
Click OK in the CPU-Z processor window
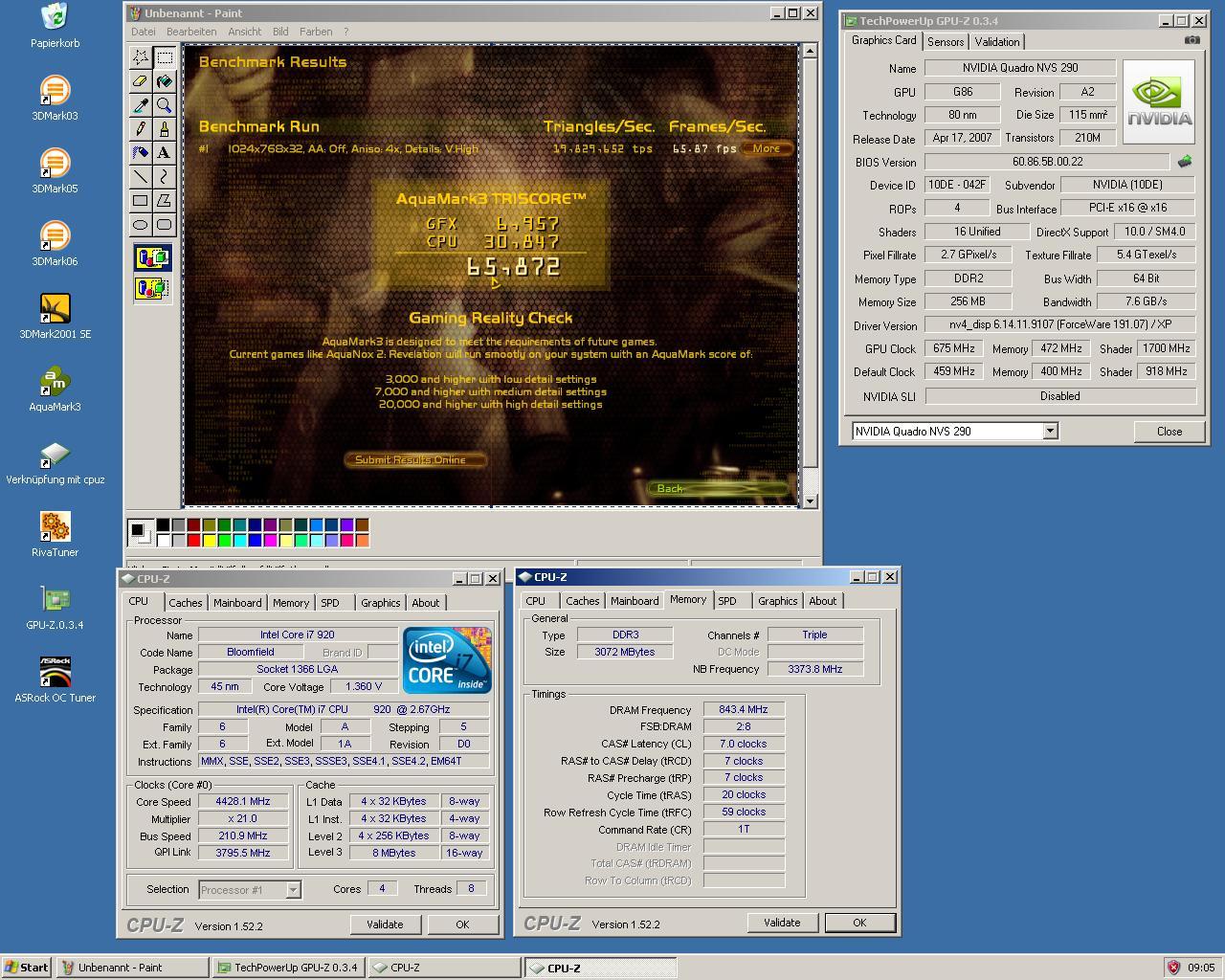click(x=462, y=924)
